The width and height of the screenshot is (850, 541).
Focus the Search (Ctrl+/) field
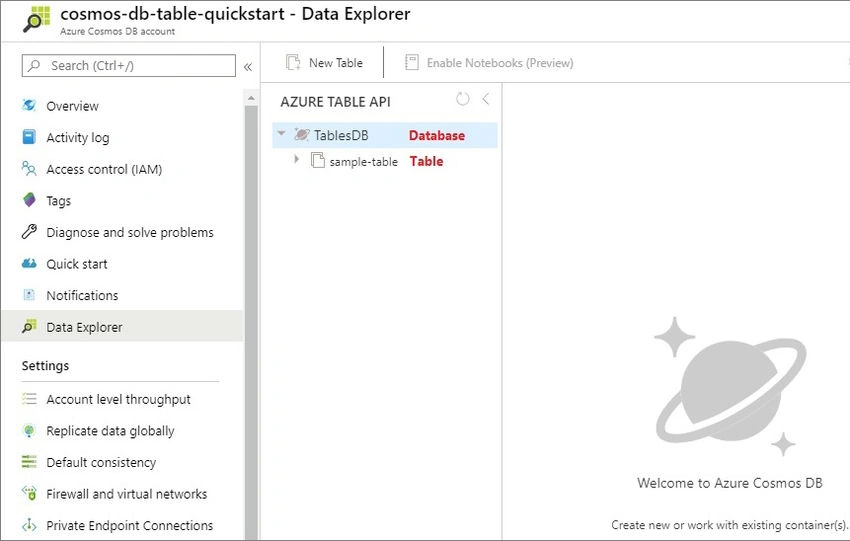128,66
